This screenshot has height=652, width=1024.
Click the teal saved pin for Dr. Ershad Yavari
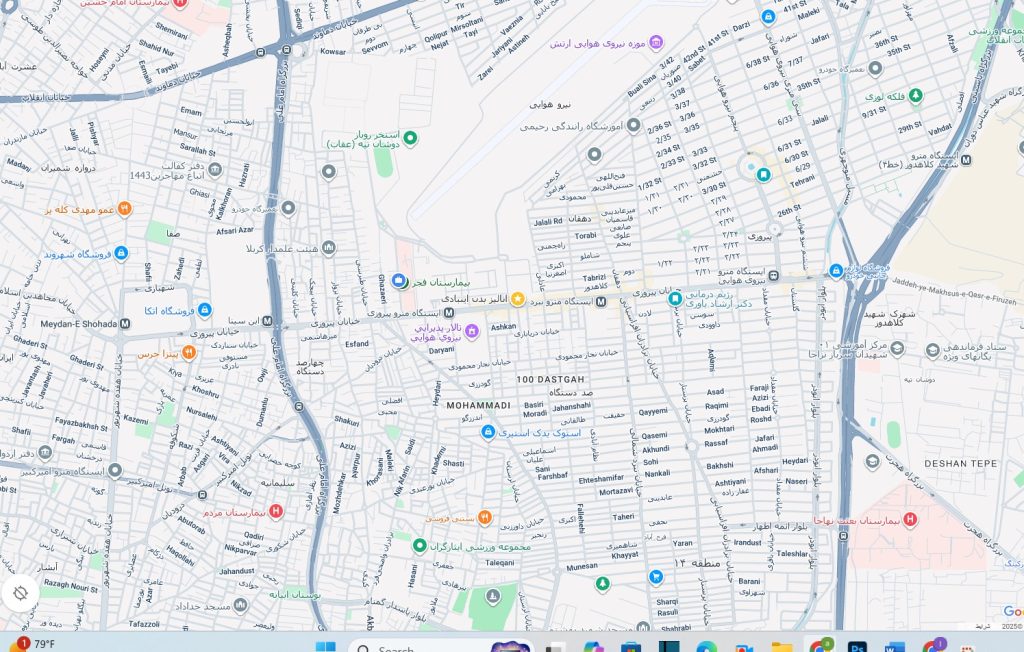click(676, 298)
